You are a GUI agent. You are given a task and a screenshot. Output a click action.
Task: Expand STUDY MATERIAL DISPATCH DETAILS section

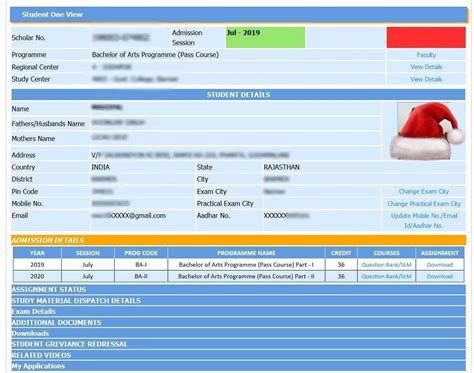[238, 301]
